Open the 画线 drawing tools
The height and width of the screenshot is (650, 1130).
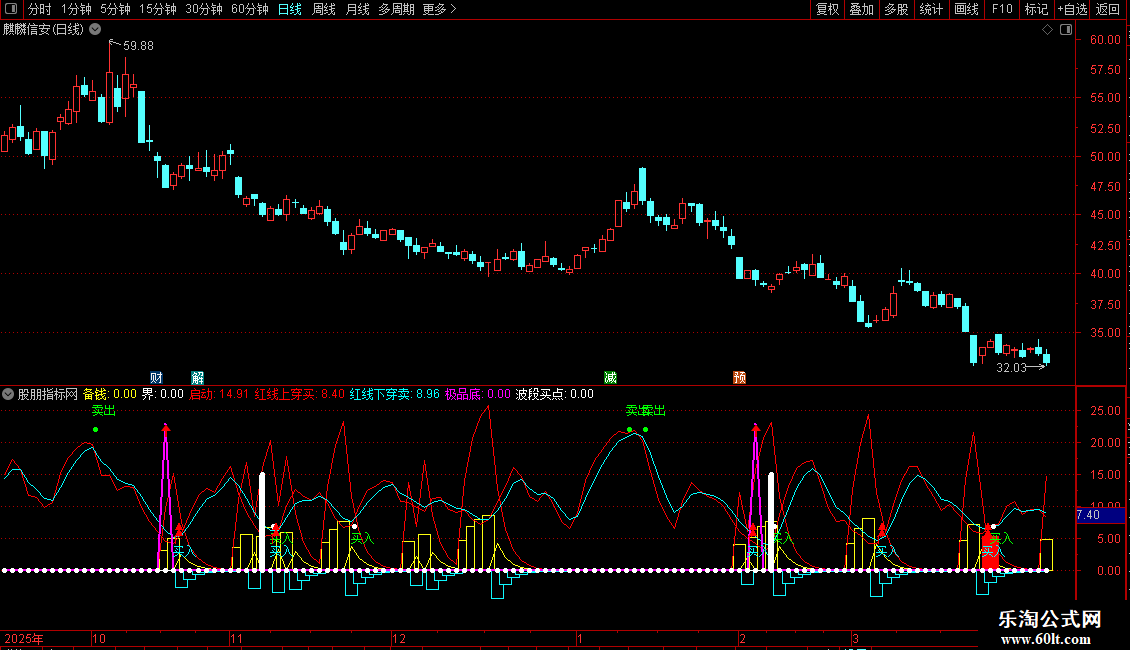click(x=966, y=9)
